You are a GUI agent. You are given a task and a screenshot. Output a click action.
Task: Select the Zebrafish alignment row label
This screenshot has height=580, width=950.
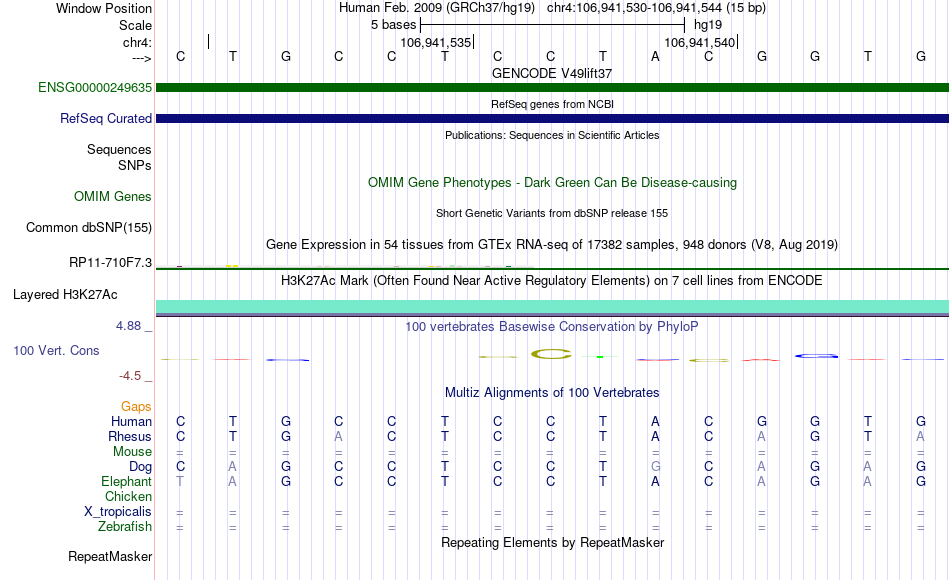pyautogui.click(x=125, y=526)
